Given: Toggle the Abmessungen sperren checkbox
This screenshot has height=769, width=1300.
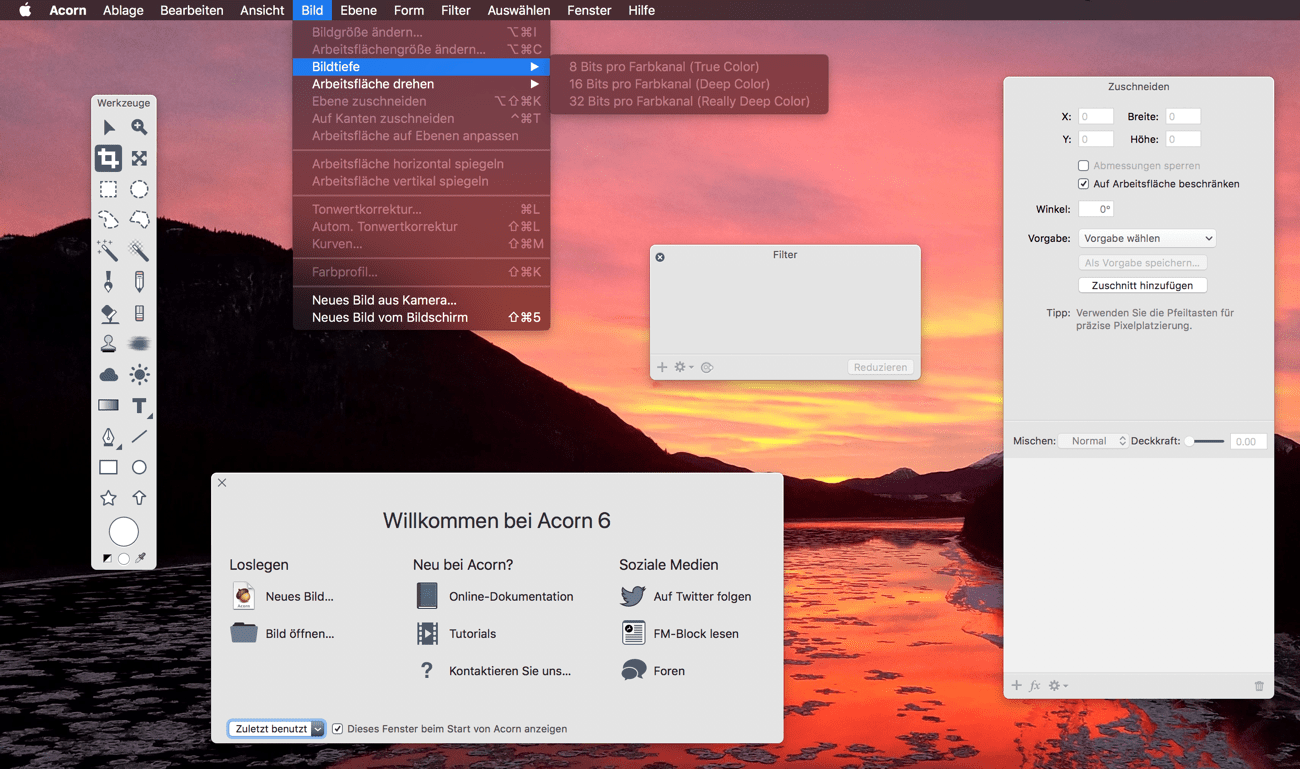Looking at the screenshot, I should tap(1083, 166).
